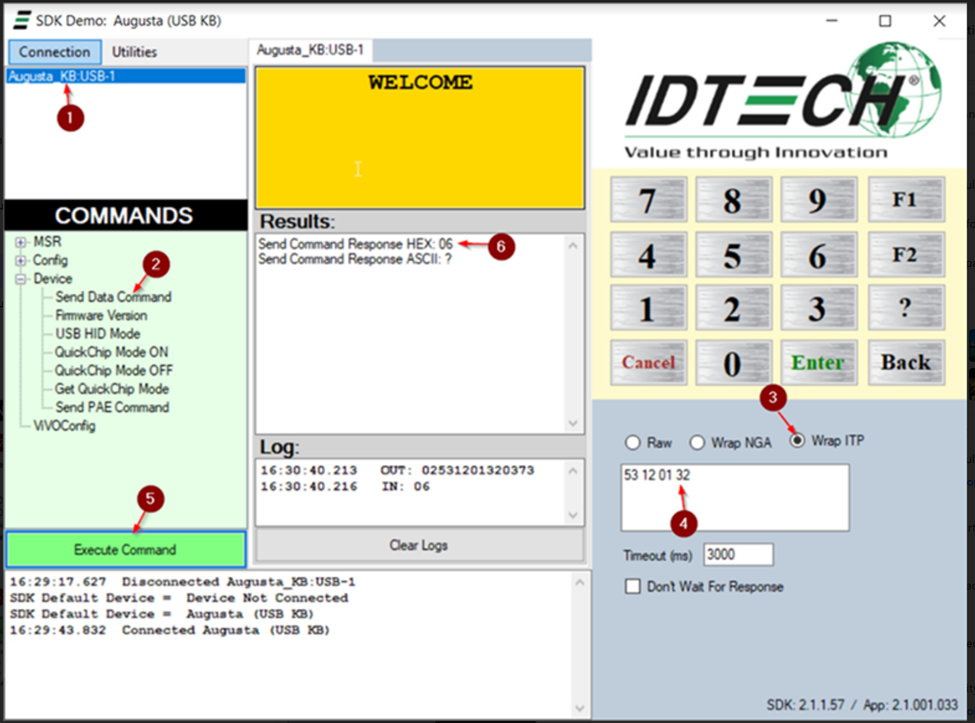Image resolution: width=975 pixels, height=723 pixels.
Task: Click keypad digit 9
Action: pyautogui.click(x=818, y=200)
